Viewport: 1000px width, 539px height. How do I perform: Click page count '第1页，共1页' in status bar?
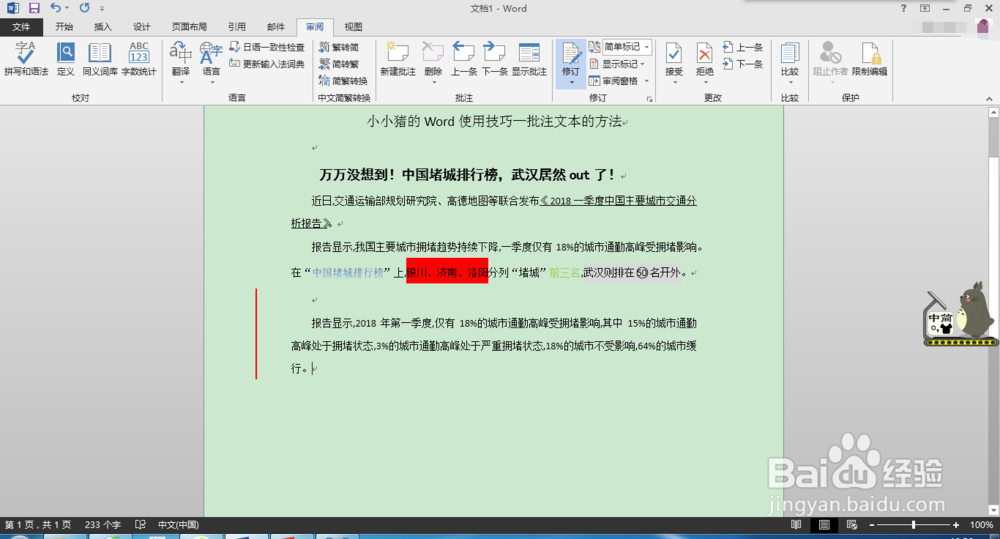click(38, 524)
